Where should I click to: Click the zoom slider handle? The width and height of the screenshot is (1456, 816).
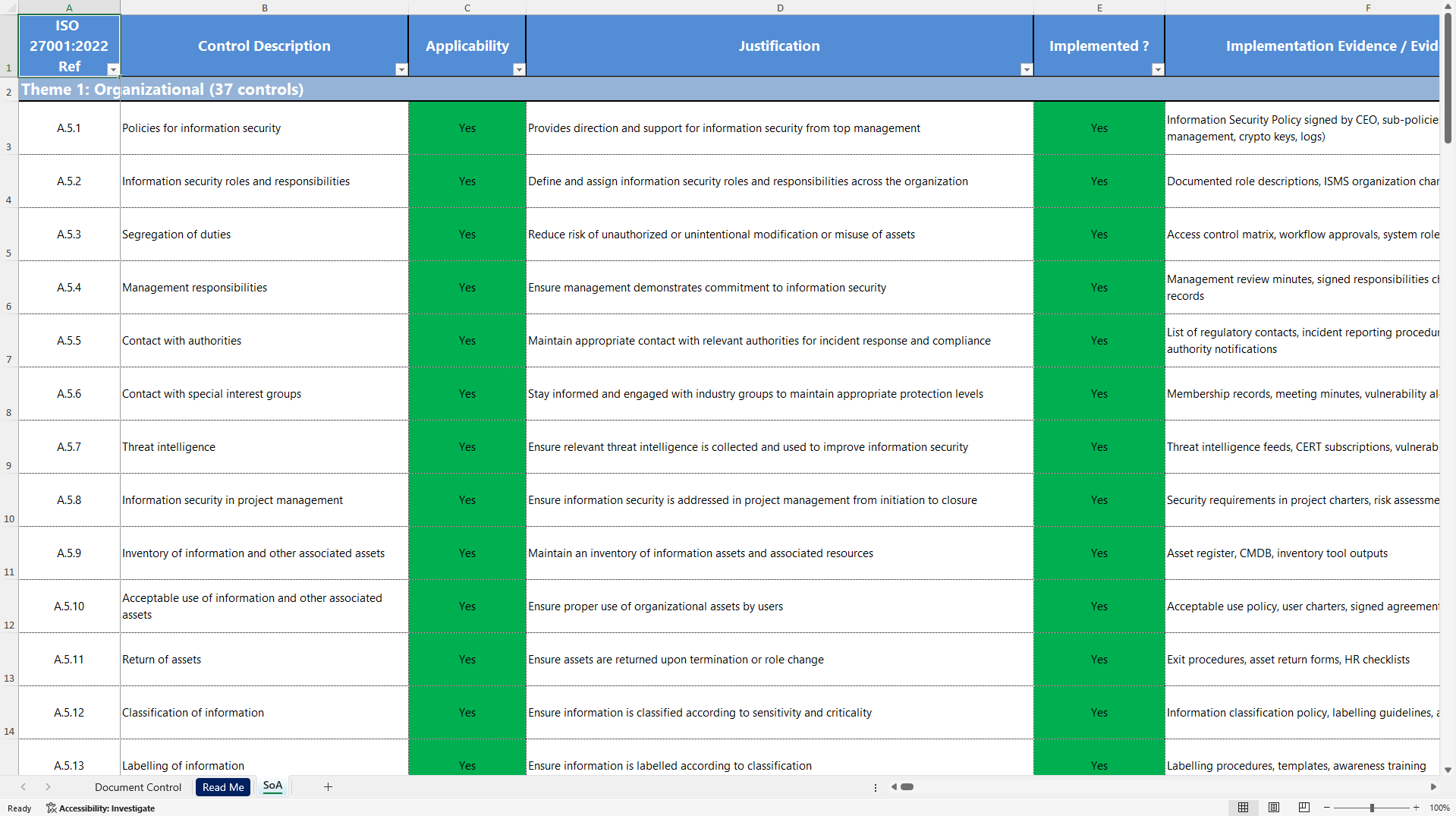[x=1372, y=808]
